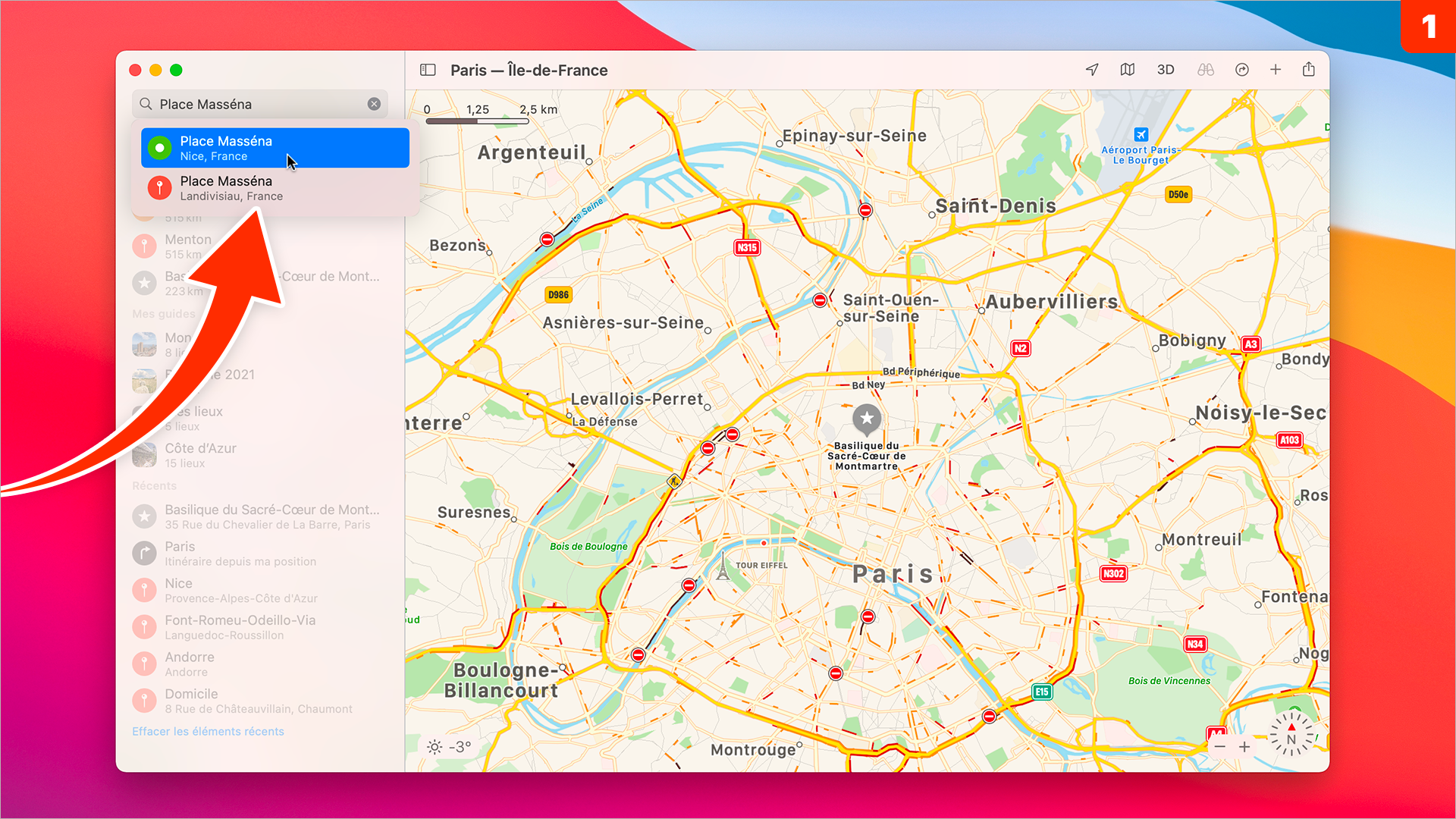1456x819 pixels.
Task: Open recent Paris itinerary item
Action: [260, 554]
